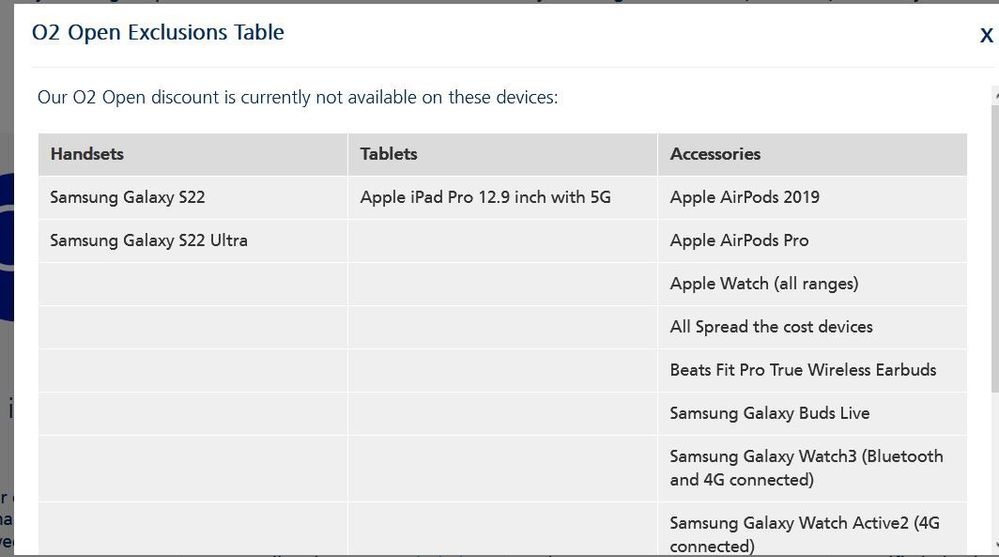
Task: Click the scrollbar up arrow
Action: (996, 96)
